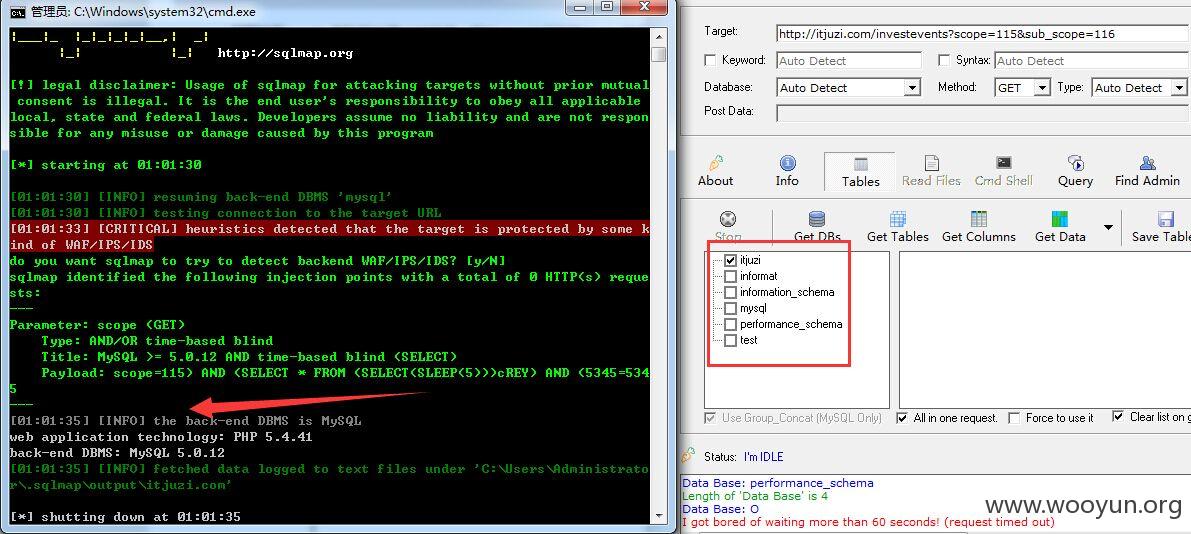
Task: Click the Syntax Auto Detect field
Action: click(1091, 60)
